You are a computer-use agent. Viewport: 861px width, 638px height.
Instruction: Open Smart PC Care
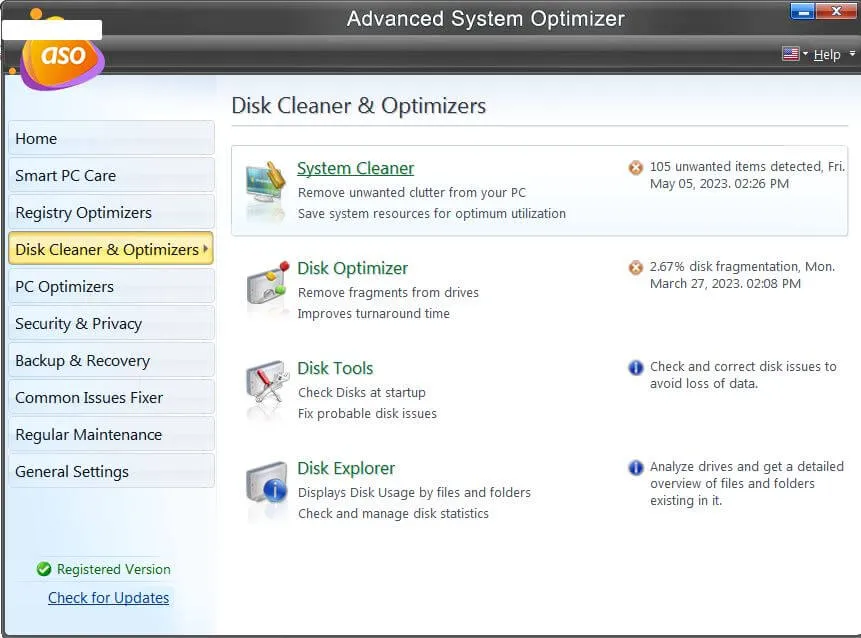pos(111,175)
